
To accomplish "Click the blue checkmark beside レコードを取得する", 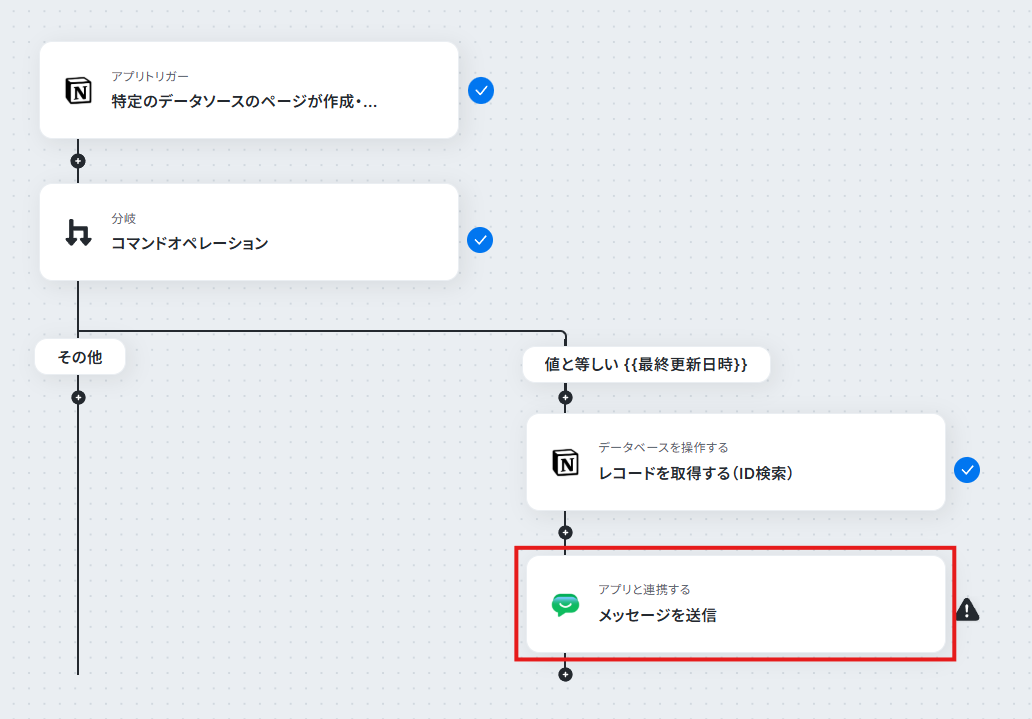I will (x=967, y=470).
